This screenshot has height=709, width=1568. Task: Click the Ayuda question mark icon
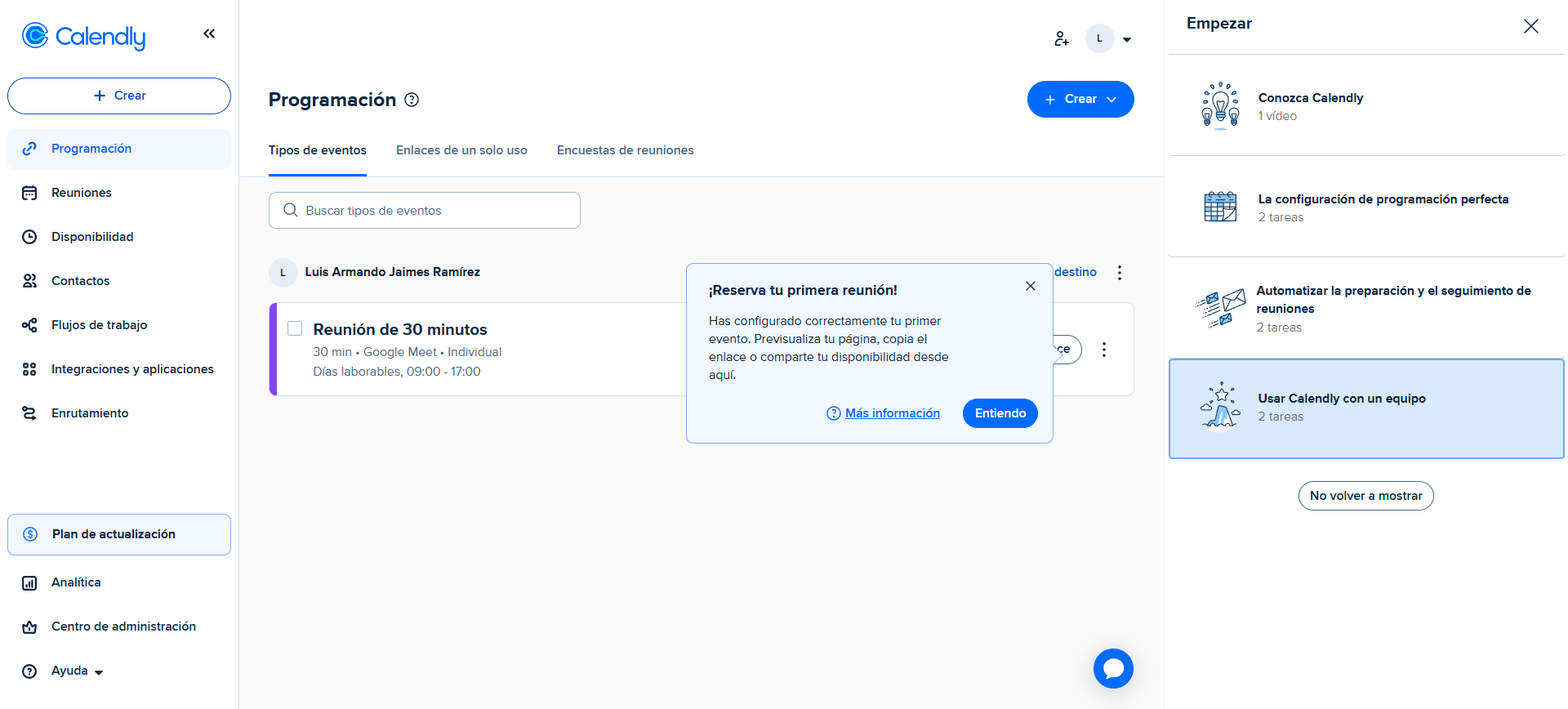tap(29, 671)
